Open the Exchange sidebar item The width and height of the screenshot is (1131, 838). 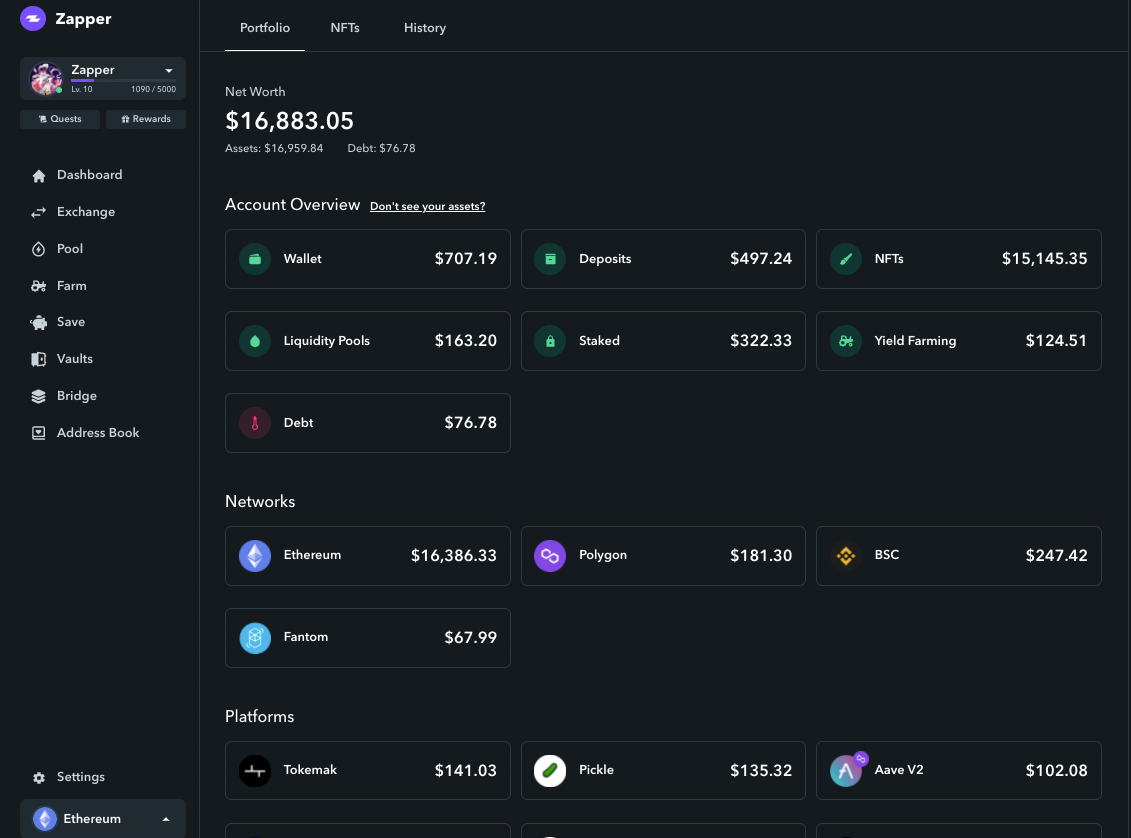(86, 212)
